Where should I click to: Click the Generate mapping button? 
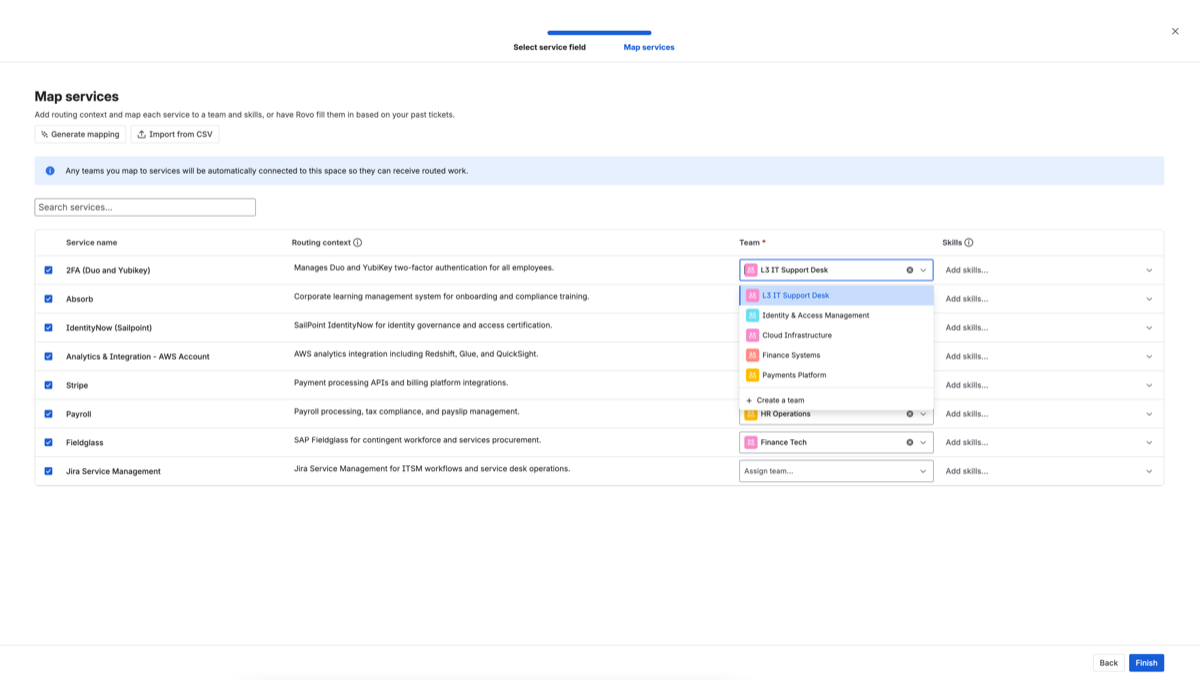click(80, 134)
